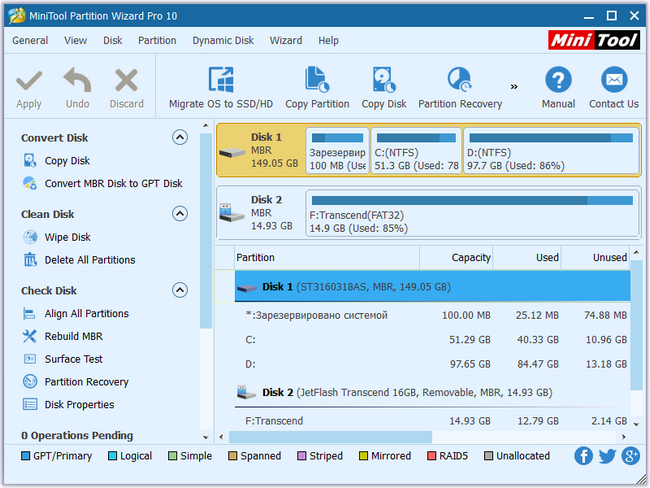
Task: Click the Undo arrow icon
Action: pyautogui.click(x=77, y=80)
